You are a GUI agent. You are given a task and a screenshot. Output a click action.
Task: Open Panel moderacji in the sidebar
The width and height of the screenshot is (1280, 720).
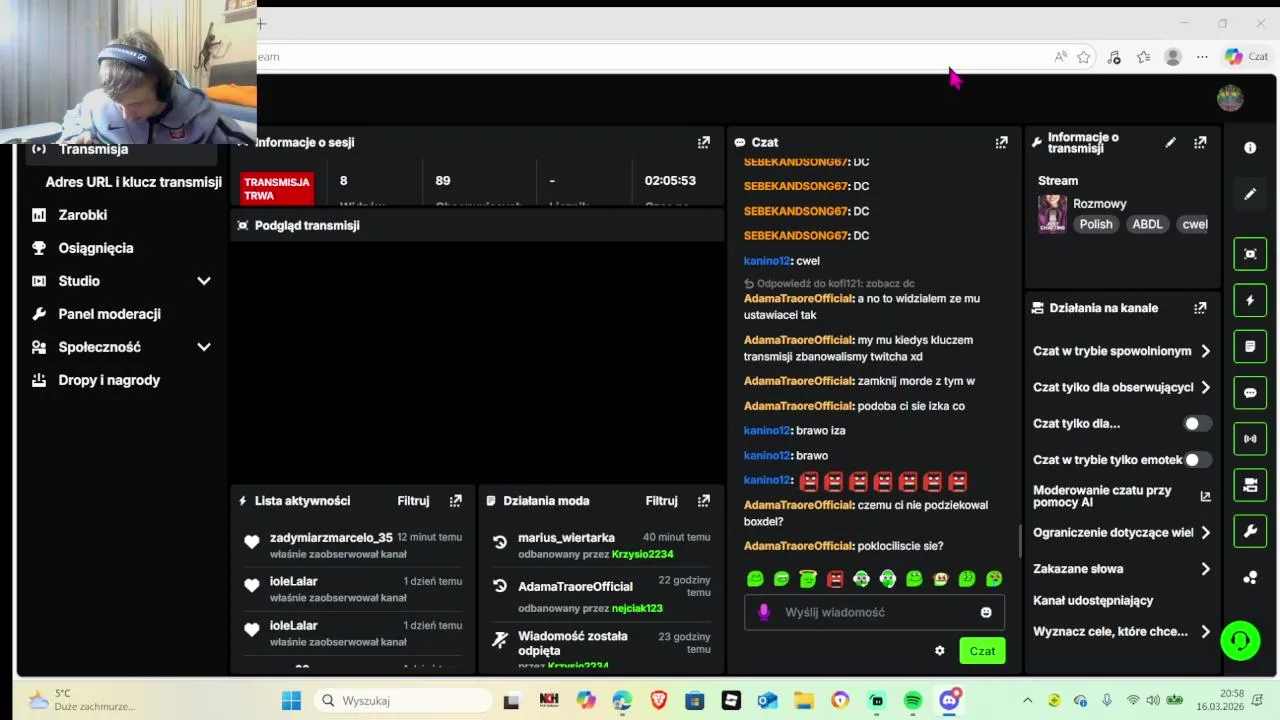(109, 314)
